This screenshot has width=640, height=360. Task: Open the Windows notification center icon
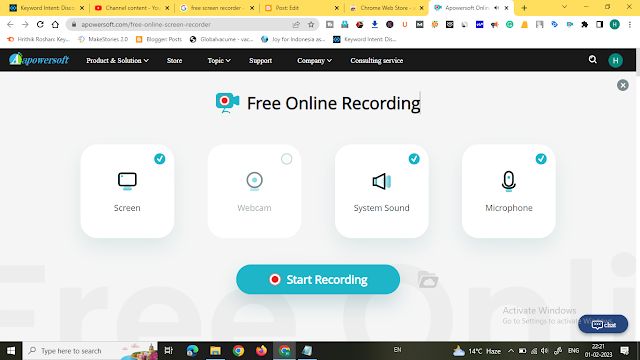(625, 351)
